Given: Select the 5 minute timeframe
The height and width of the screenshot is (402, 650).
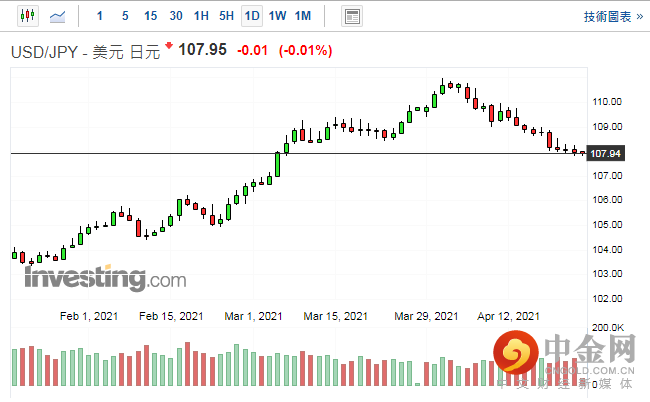Looking at the screenshot, I should 125,16.
